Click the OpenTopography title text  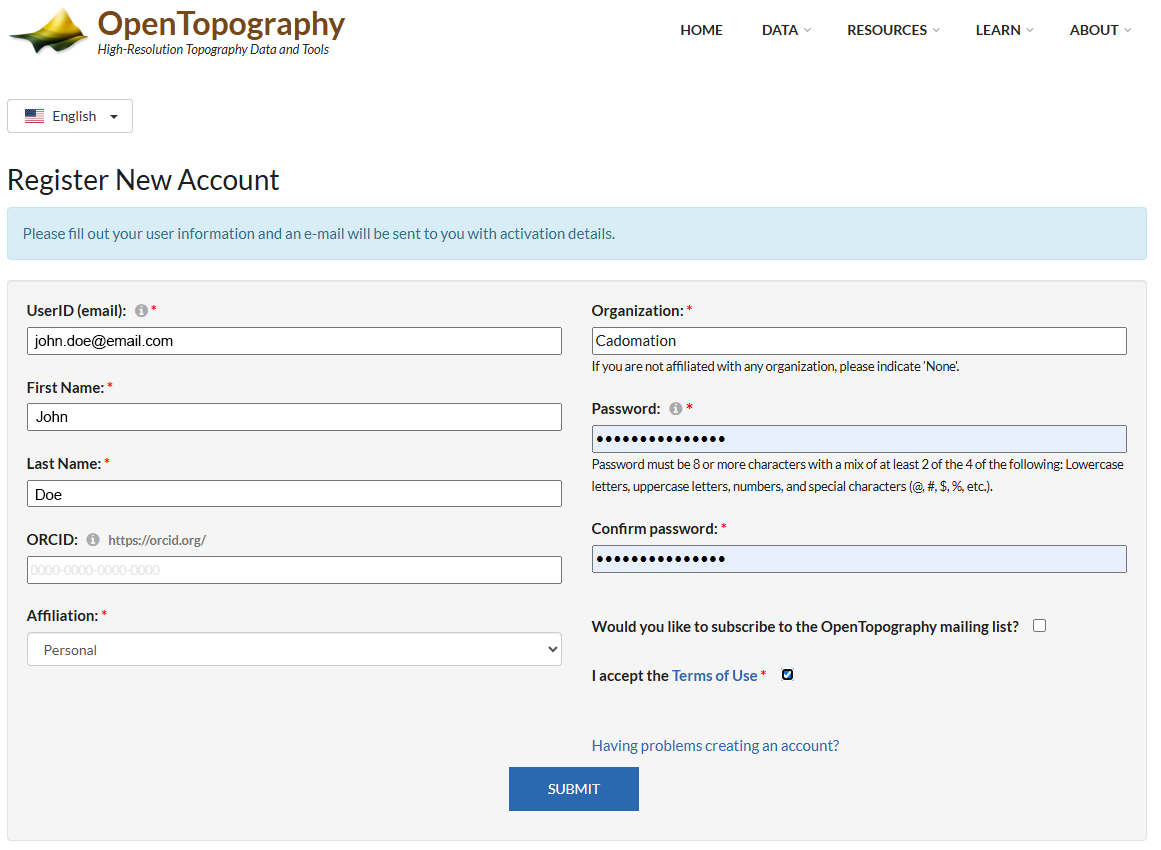[221, 24]
